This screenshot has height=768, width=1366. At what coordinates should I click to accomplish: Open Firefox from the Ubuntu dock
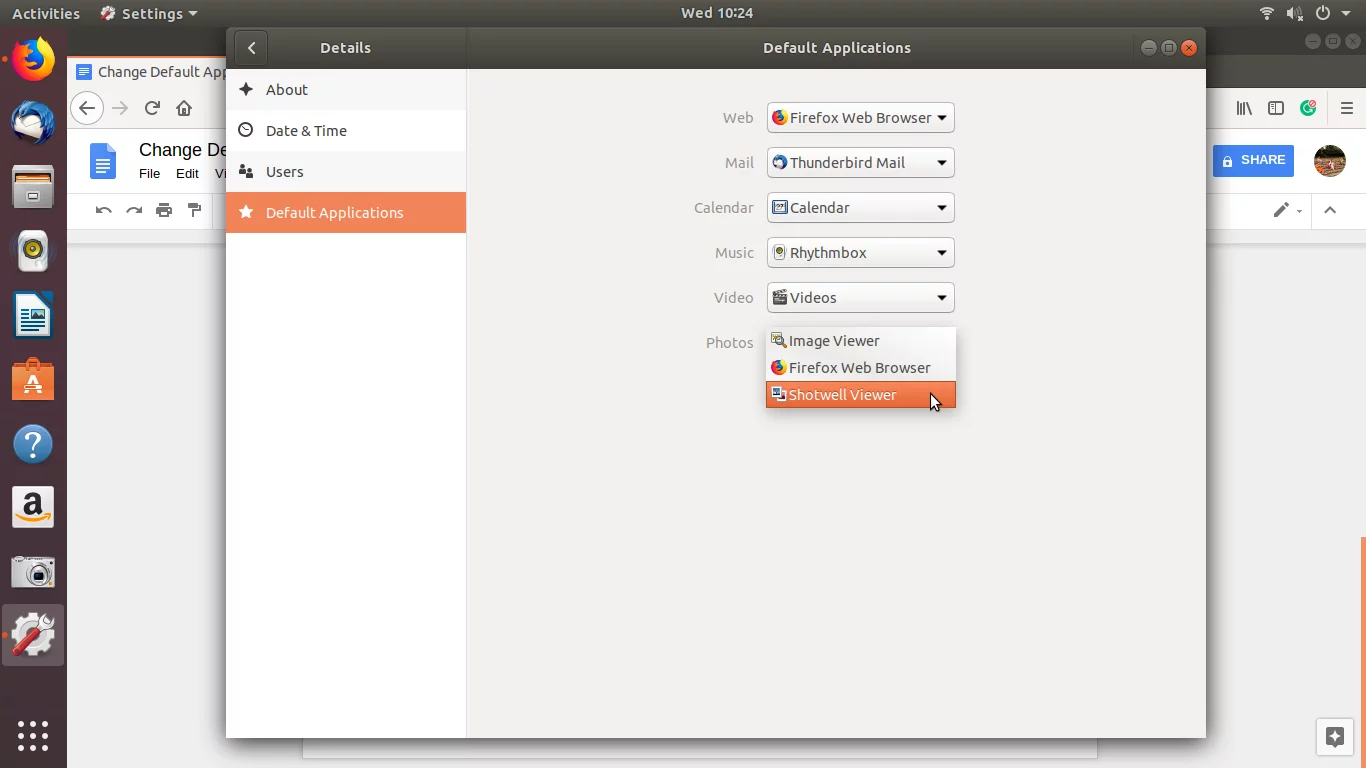point(33,60)
